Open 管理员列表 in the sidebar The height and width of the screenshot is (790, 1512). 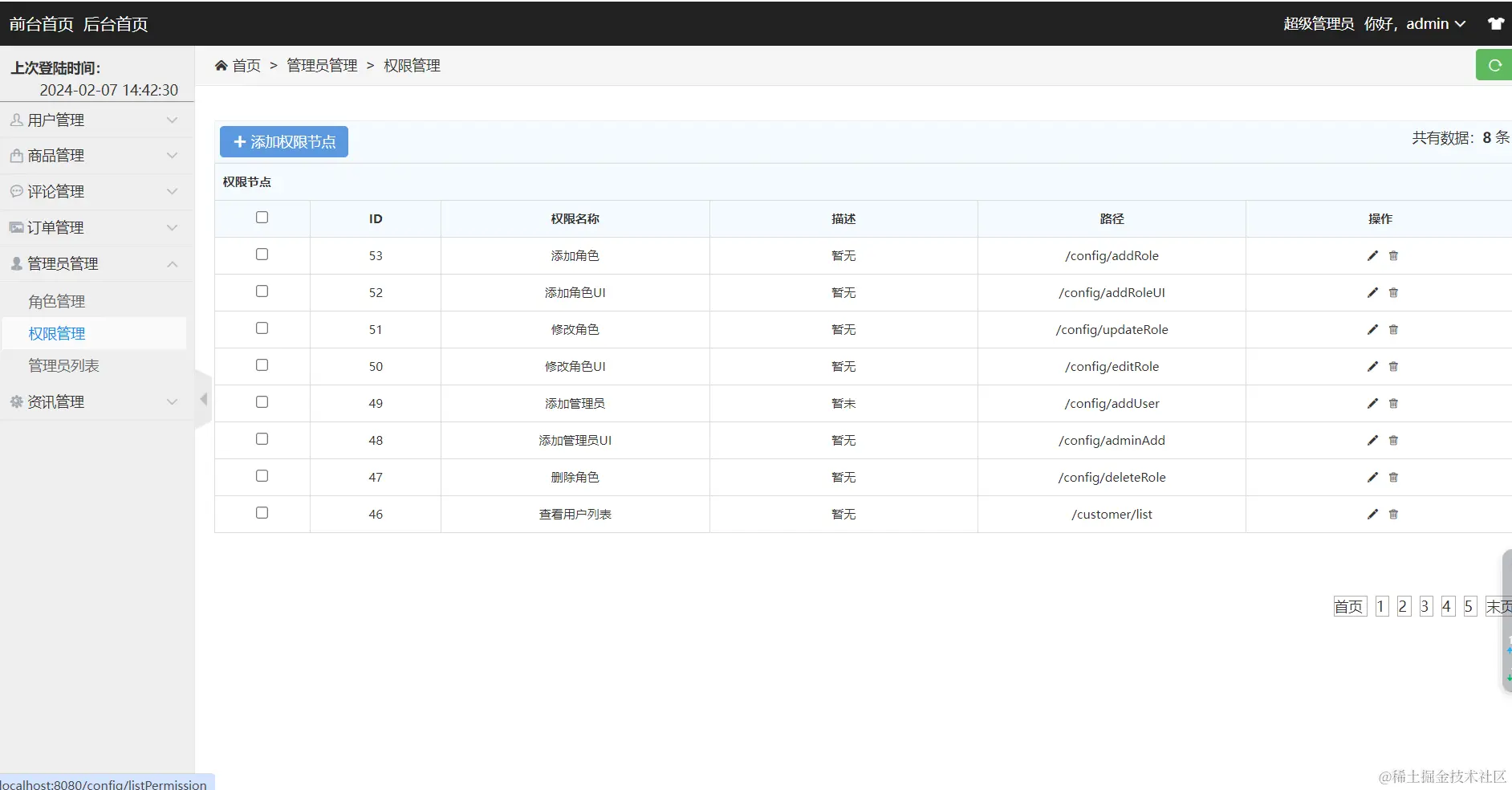[64, 366]
